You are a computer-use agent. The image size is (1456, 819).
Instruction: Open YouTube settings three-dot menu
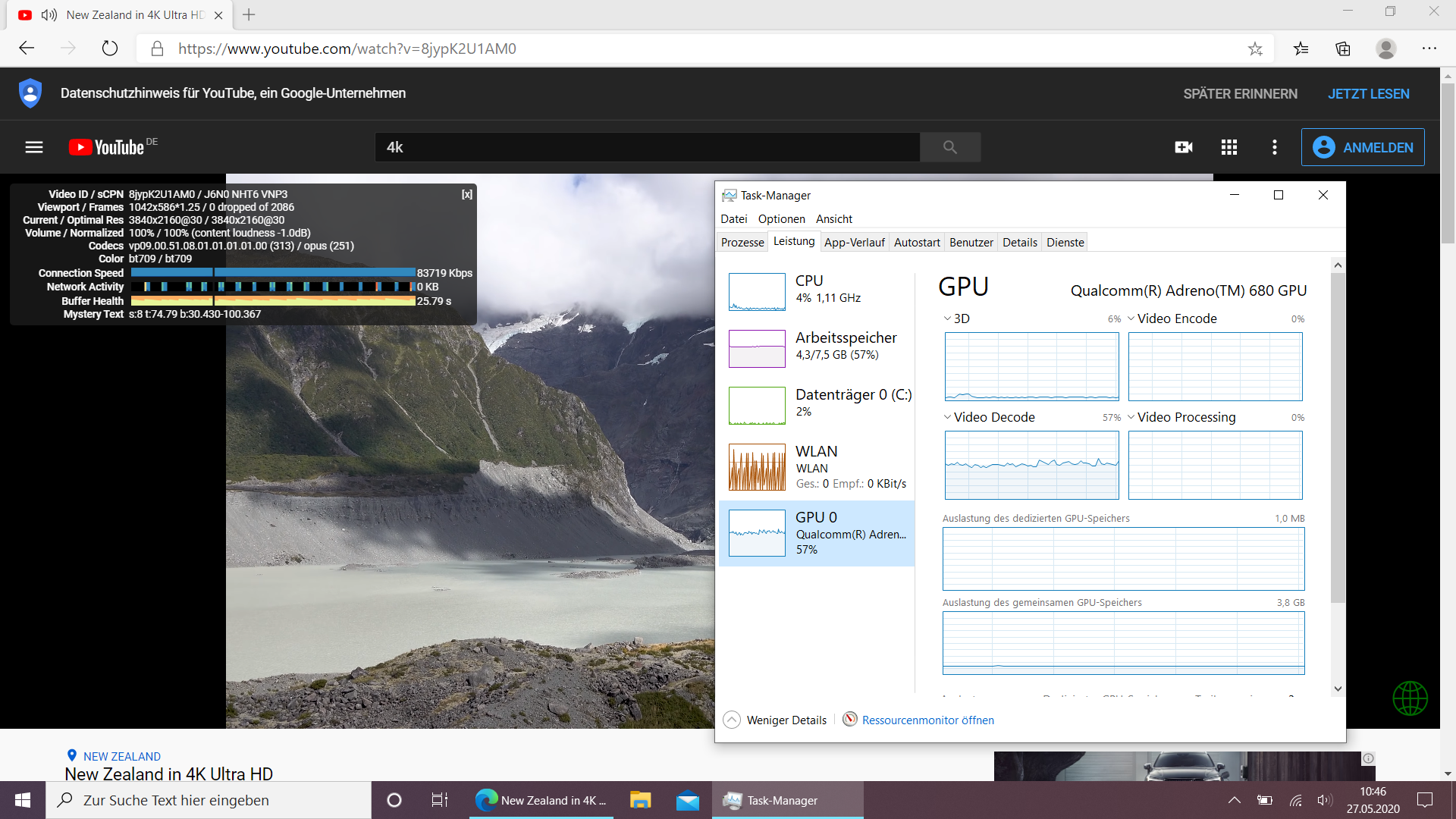1275,147
